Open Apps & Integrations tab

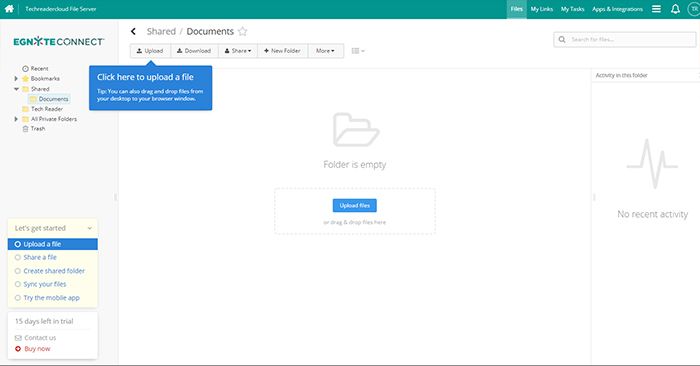pos(617,9)
